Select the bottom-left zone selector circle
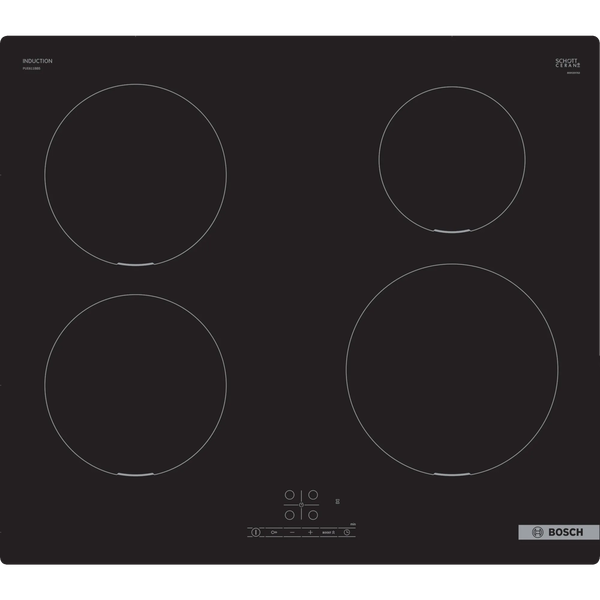Viewport: 600px width, 600px height. click(289, 516)
